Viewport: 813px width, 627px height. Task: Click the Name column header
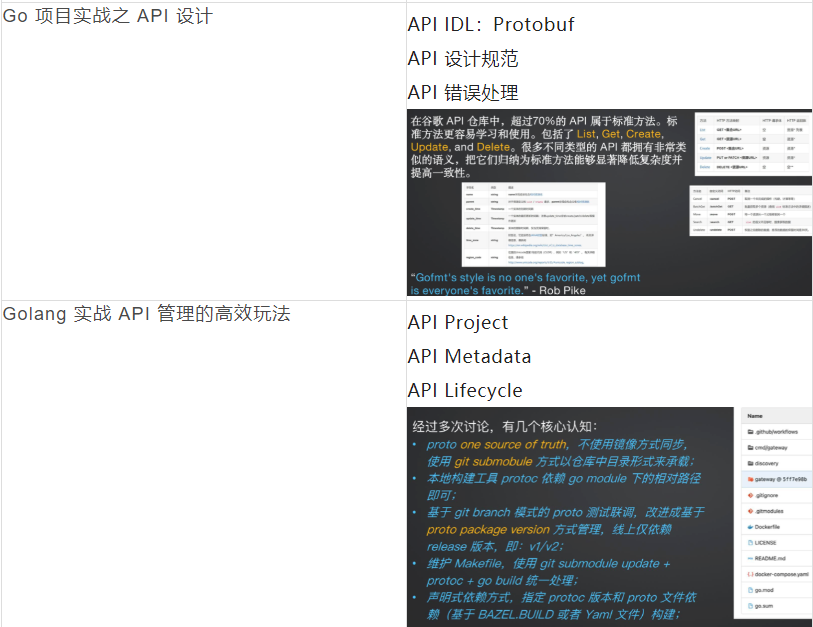(755, 415)
